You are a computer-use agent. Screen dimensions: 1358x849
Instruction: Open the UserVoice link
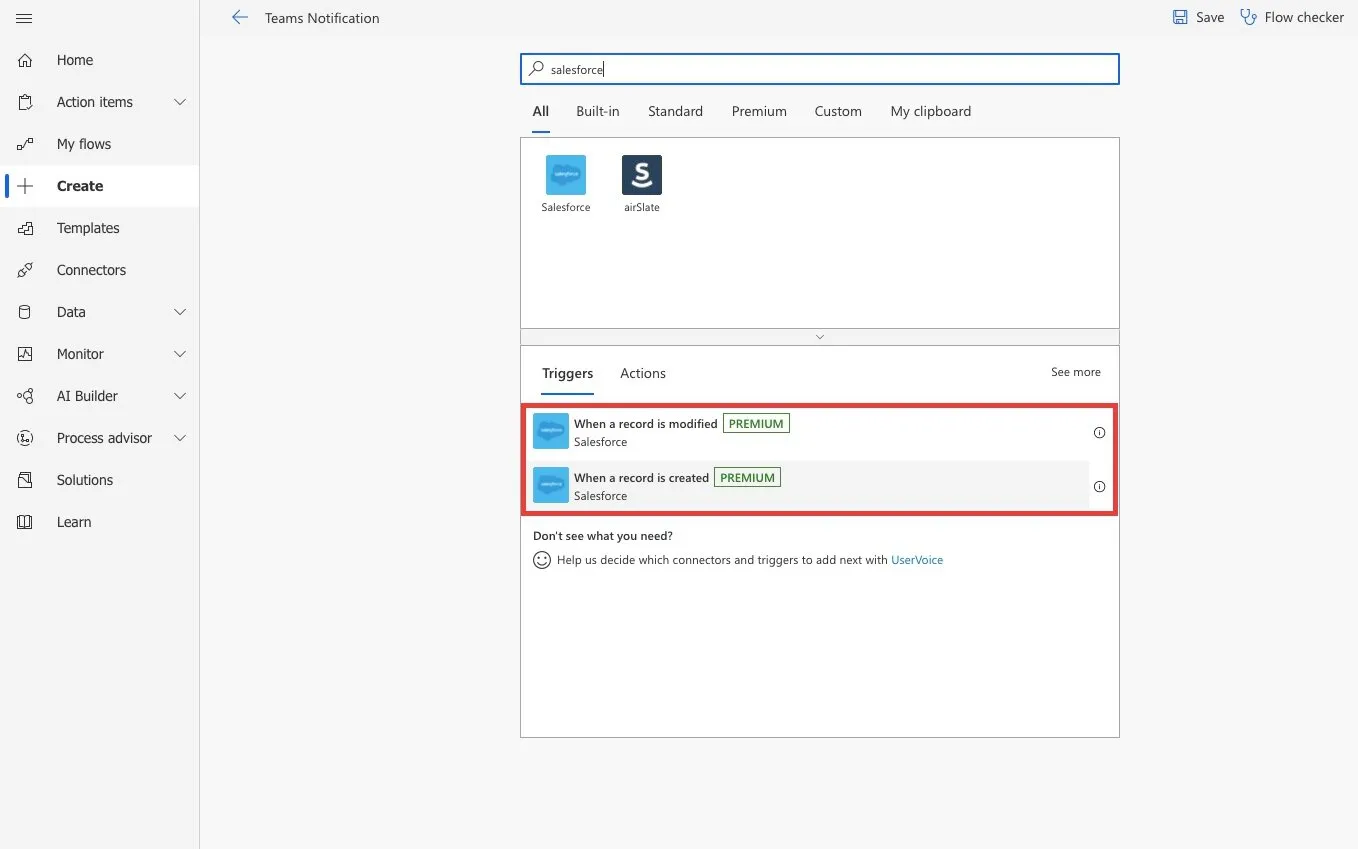point(917,560)
